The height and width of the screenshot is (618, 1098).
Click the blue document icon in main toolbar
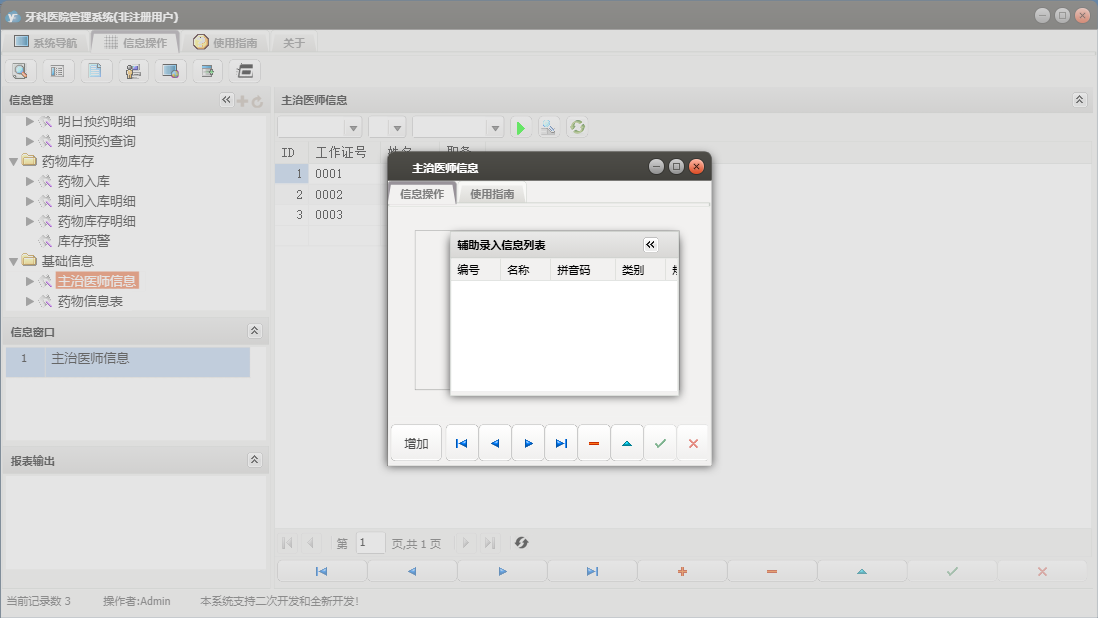pyautogui.click(x=96, y=71)
